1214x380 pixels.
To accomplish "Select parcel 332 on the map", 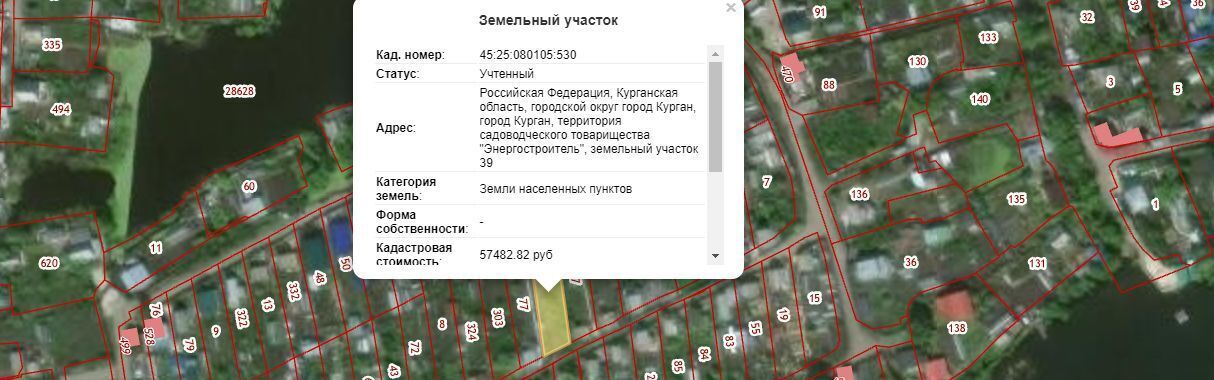I will 294,291.
